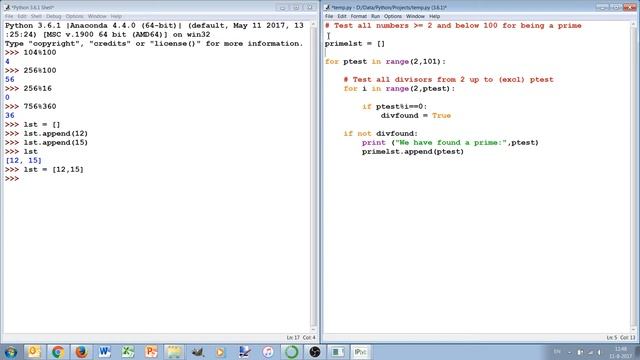Click the clock in the system tray
This screenshot has width=640, height=360.
click(620, 352)
